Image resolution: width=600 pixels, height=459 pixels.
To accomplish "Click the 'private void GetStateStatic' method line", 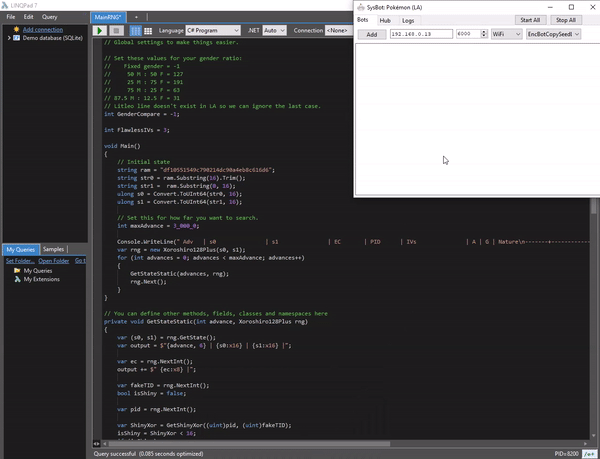I will coord(206,321).
